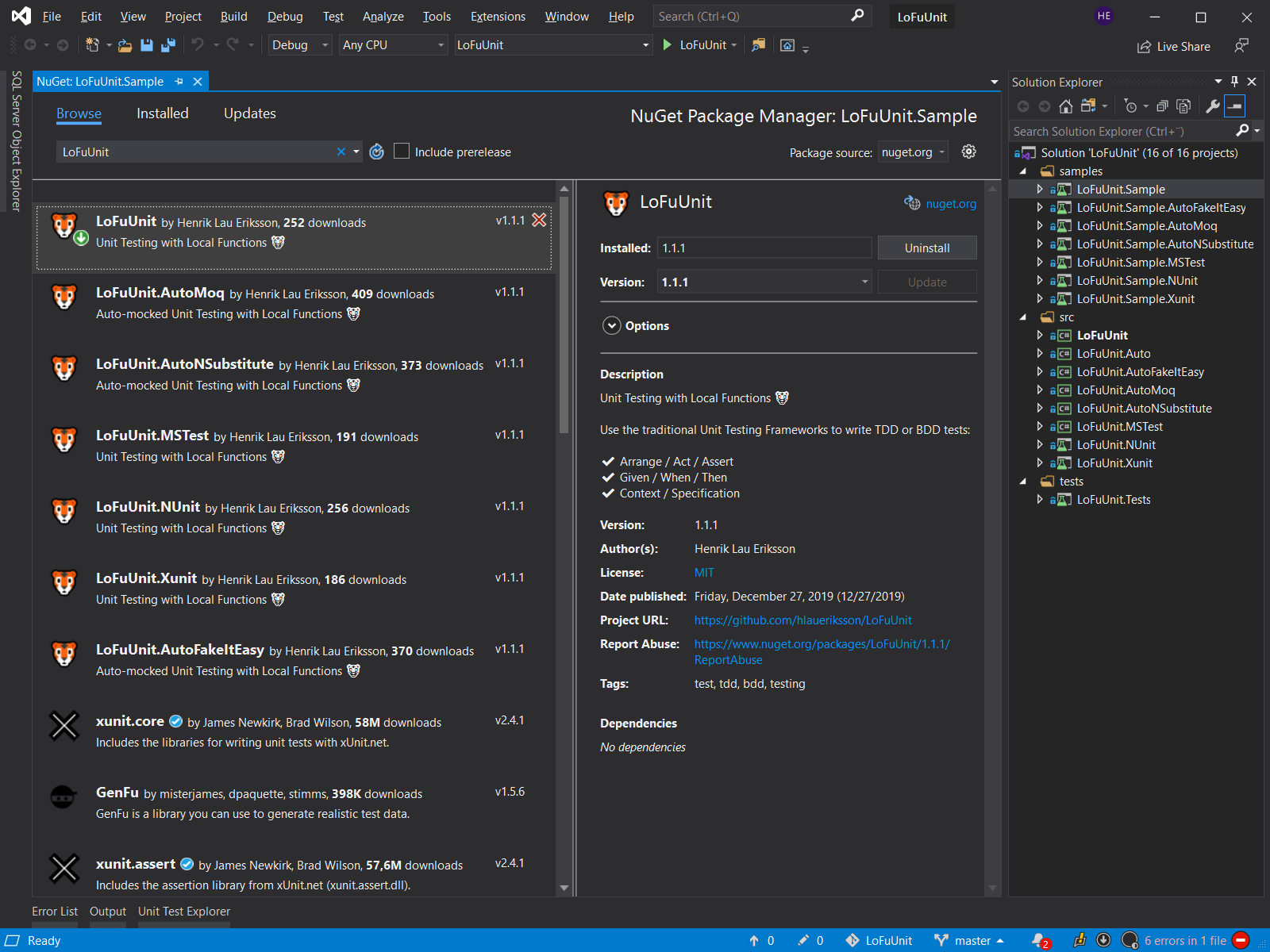
Task: Open the GitHub project URL link
Action: coord(802,620)
